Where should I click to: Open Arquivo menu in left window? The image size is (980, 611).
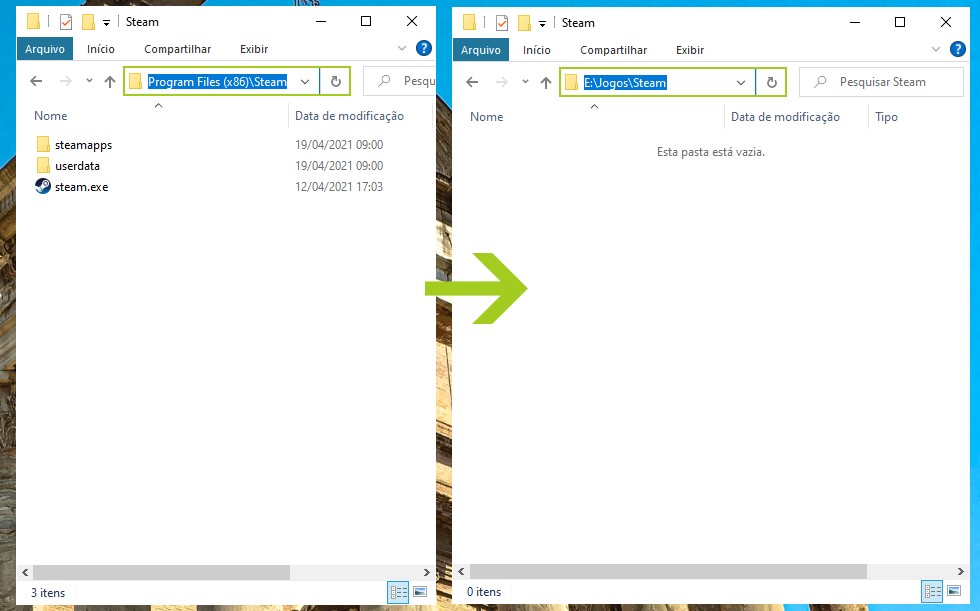click(x=45, y=49)
